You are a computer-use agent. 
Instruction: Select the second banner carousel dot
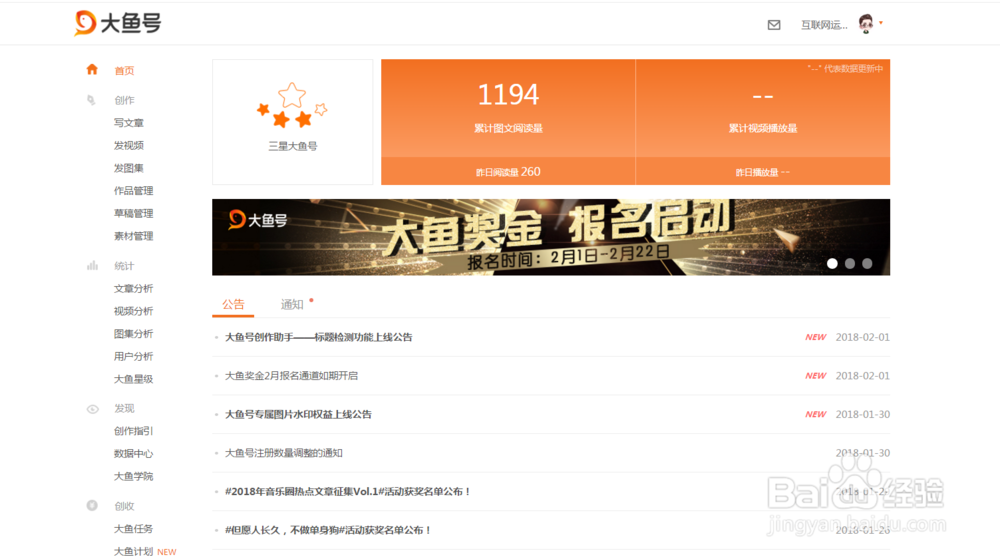point(849,263)
